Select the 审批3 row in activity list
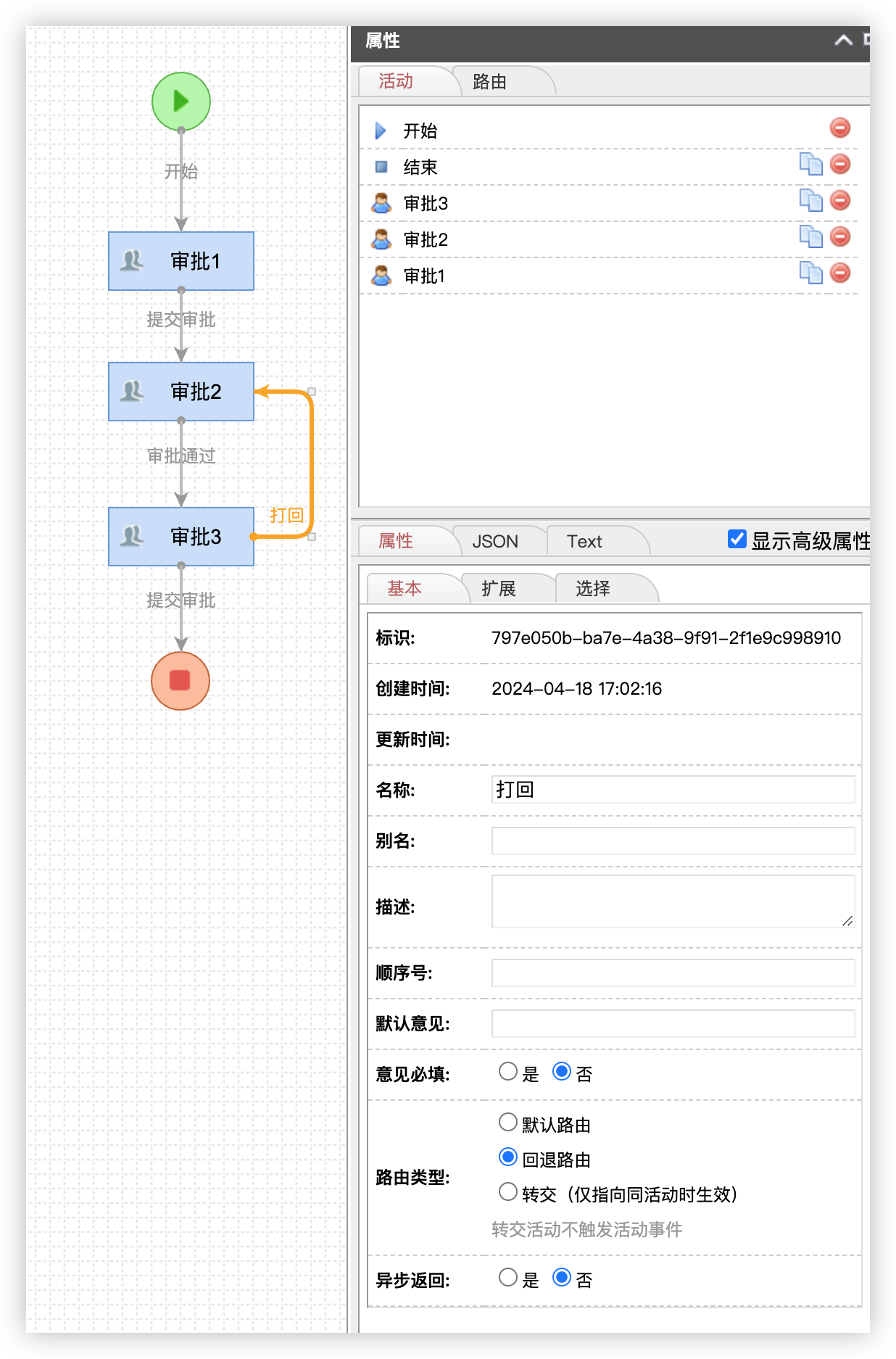The height and width of the screenshot is (1359, 896). tap(609, 203)
